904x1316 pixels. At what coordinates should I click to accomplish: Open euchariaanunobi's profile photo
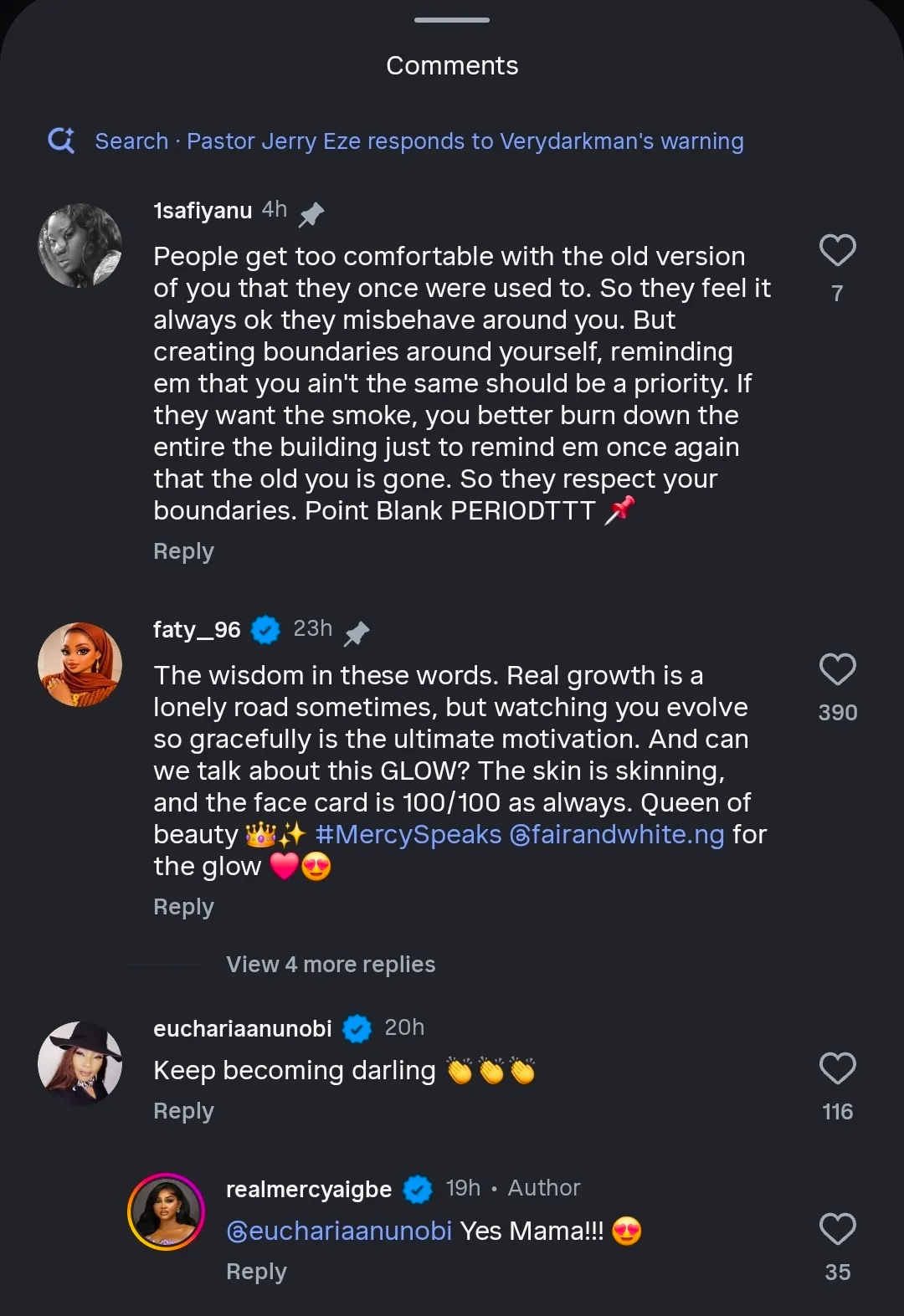(x=80, y=1063)
